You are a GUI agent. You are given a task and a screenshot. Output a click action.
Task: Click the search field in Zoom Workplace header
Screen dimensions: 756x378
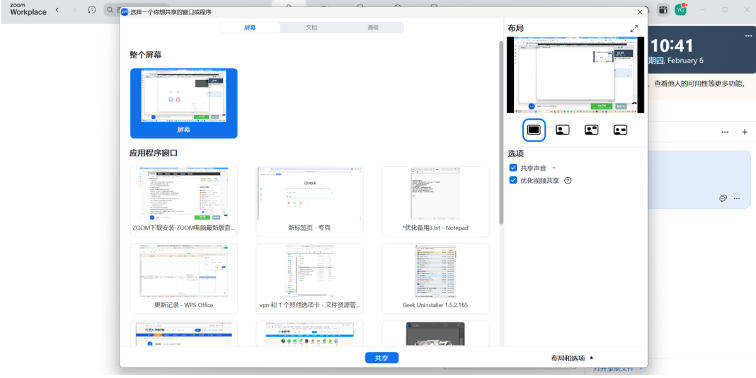[112, 10]
